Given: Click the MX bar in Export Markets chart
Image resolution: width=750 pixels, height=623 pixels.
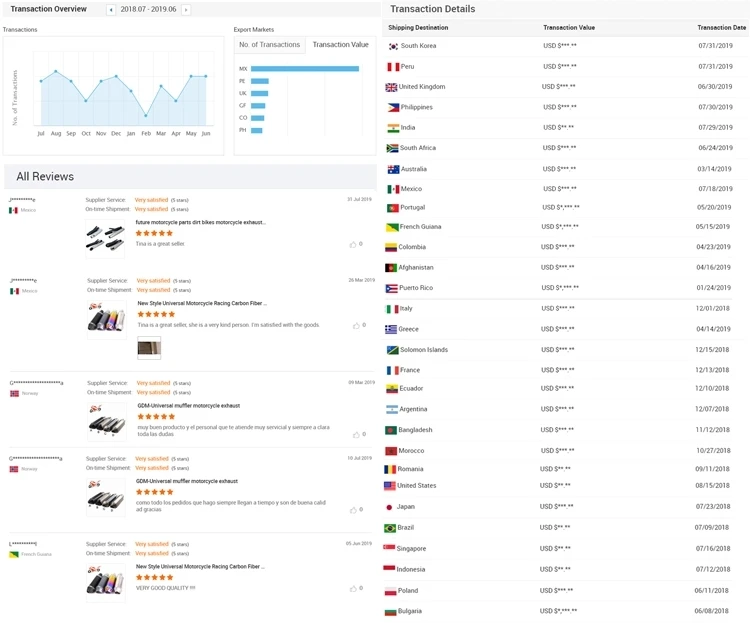Looking at the screenshot, I should coord(305,69).
